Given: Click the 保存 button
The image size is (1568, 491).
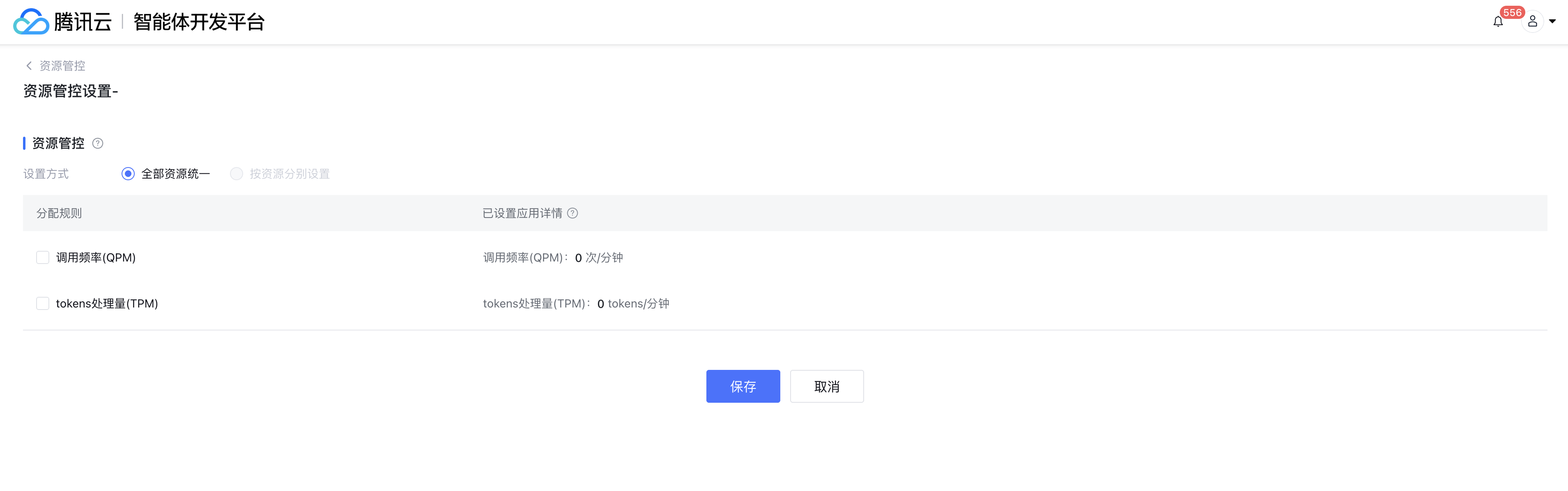Looking at the screenshot, I should coord(743,386).
